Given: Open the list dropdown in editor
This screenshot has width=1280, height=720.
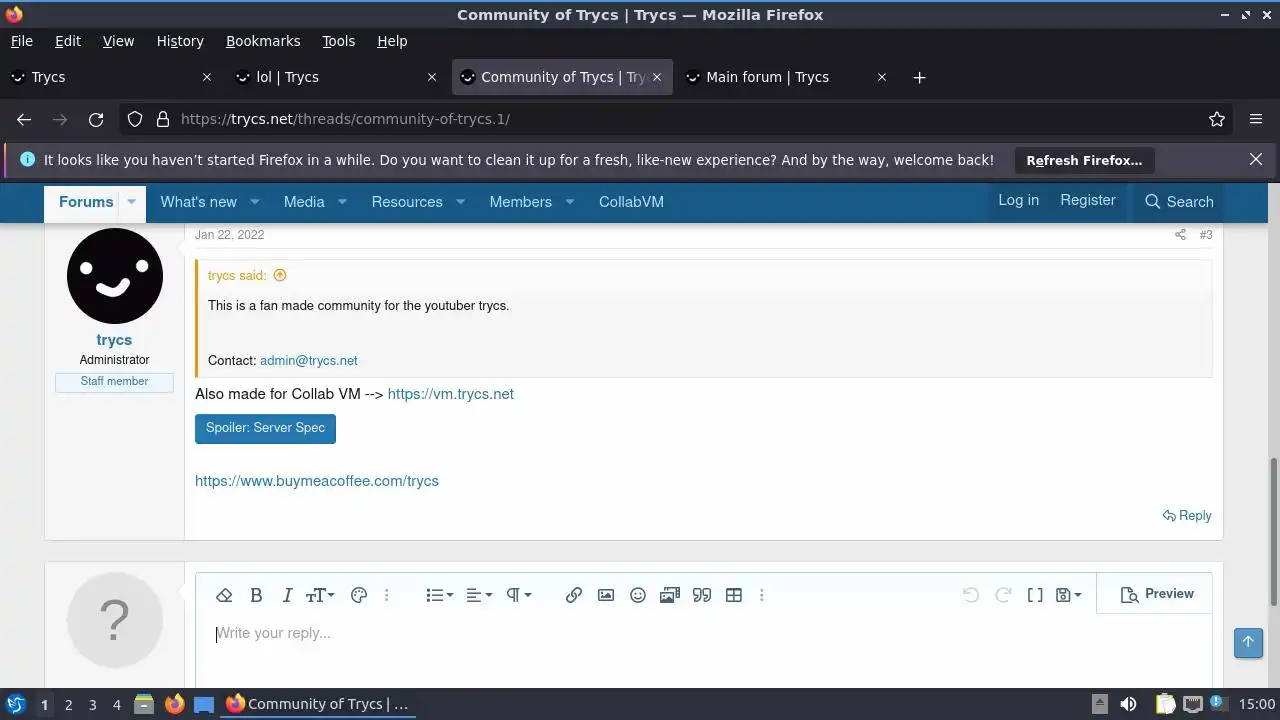Looking at the screenshot, I should pyautogui.click(x=440, y=595).
